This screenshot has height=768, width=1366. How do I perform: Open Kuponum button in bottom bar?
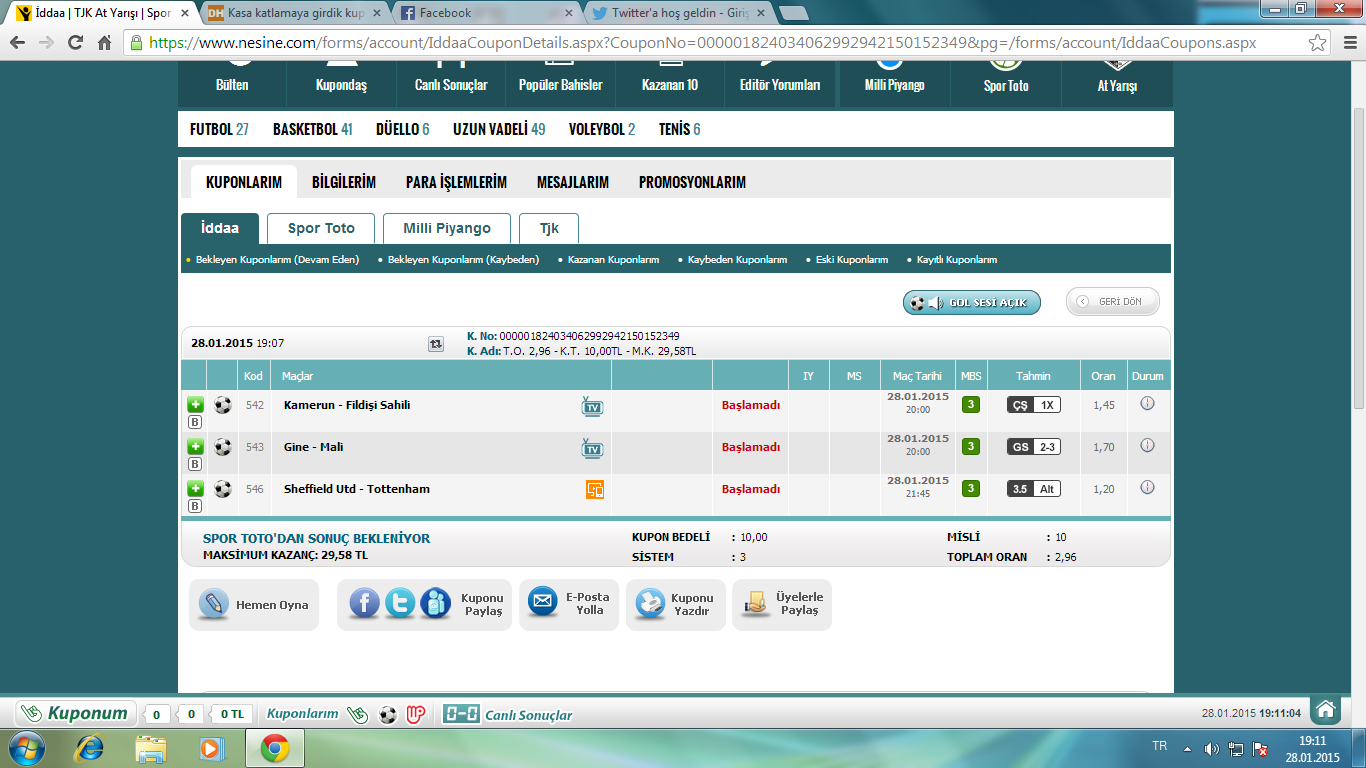point(76,713)
